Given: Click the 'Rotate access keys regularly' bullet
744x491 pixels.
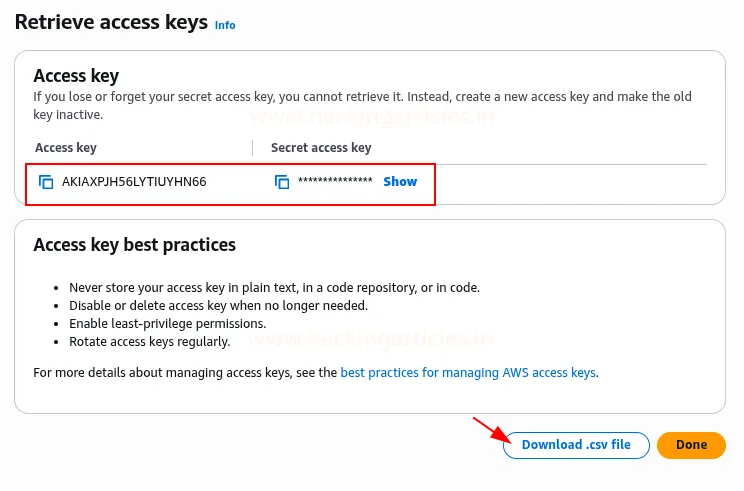Looking at the screenshot, I should tap(149, 342).
